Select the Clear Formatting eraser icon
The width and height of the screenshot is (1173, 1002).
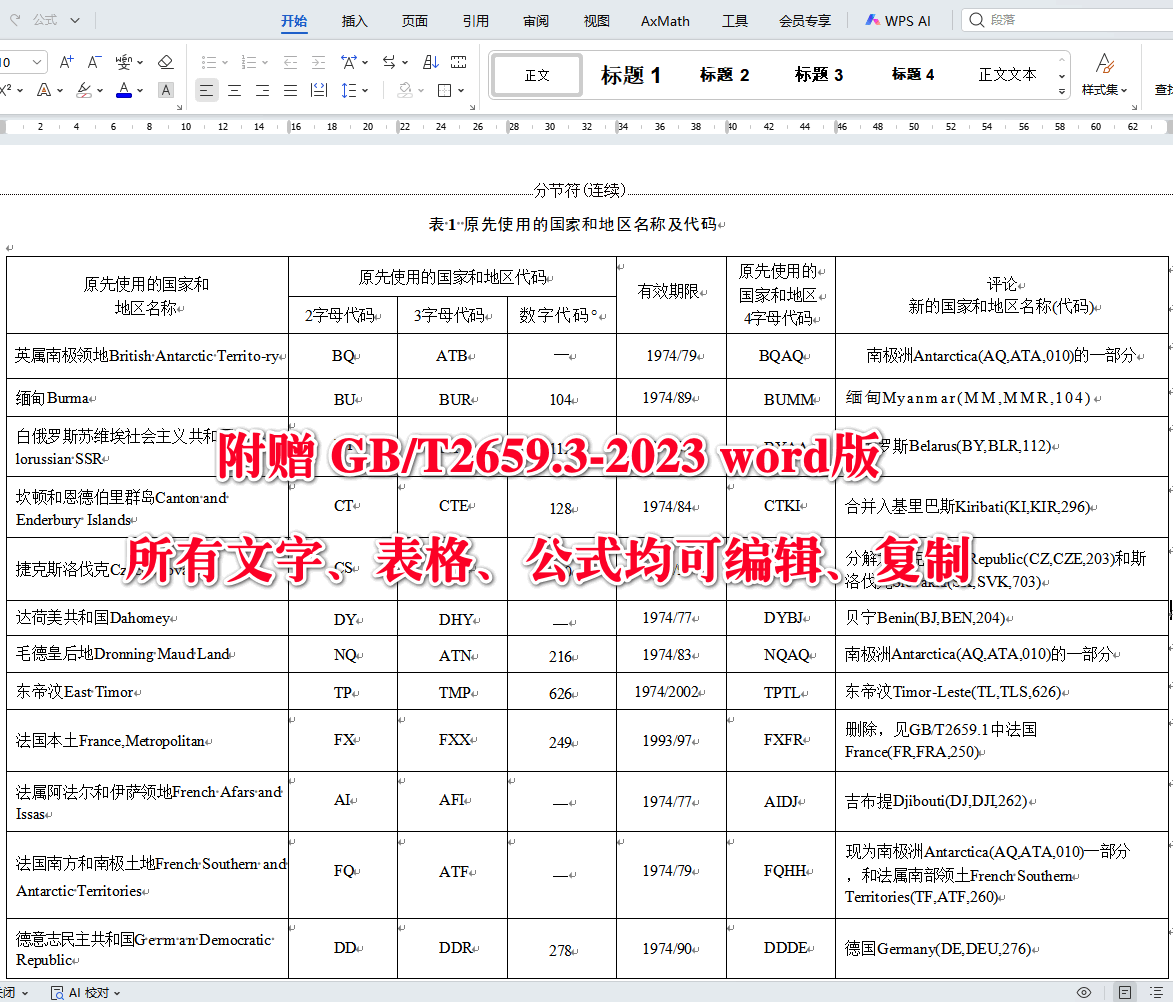click(164, 63)
